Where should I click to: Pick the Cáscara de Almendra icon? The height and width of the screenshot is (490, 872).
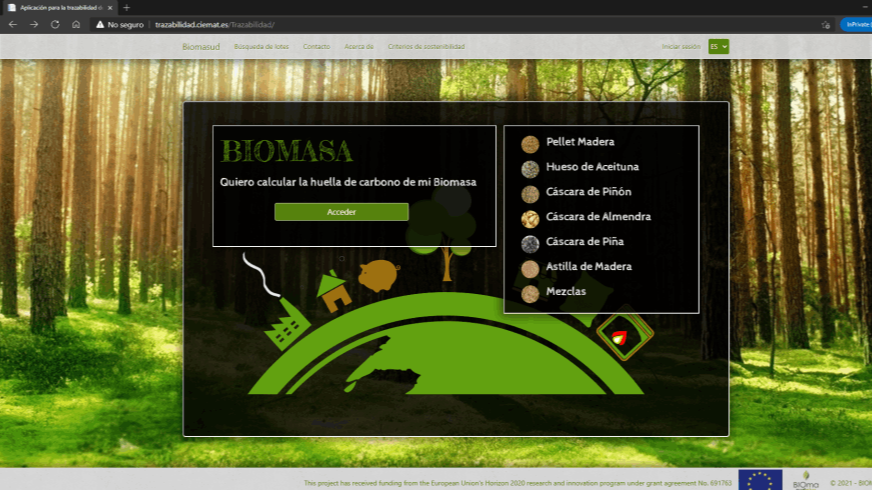point(530,218)
